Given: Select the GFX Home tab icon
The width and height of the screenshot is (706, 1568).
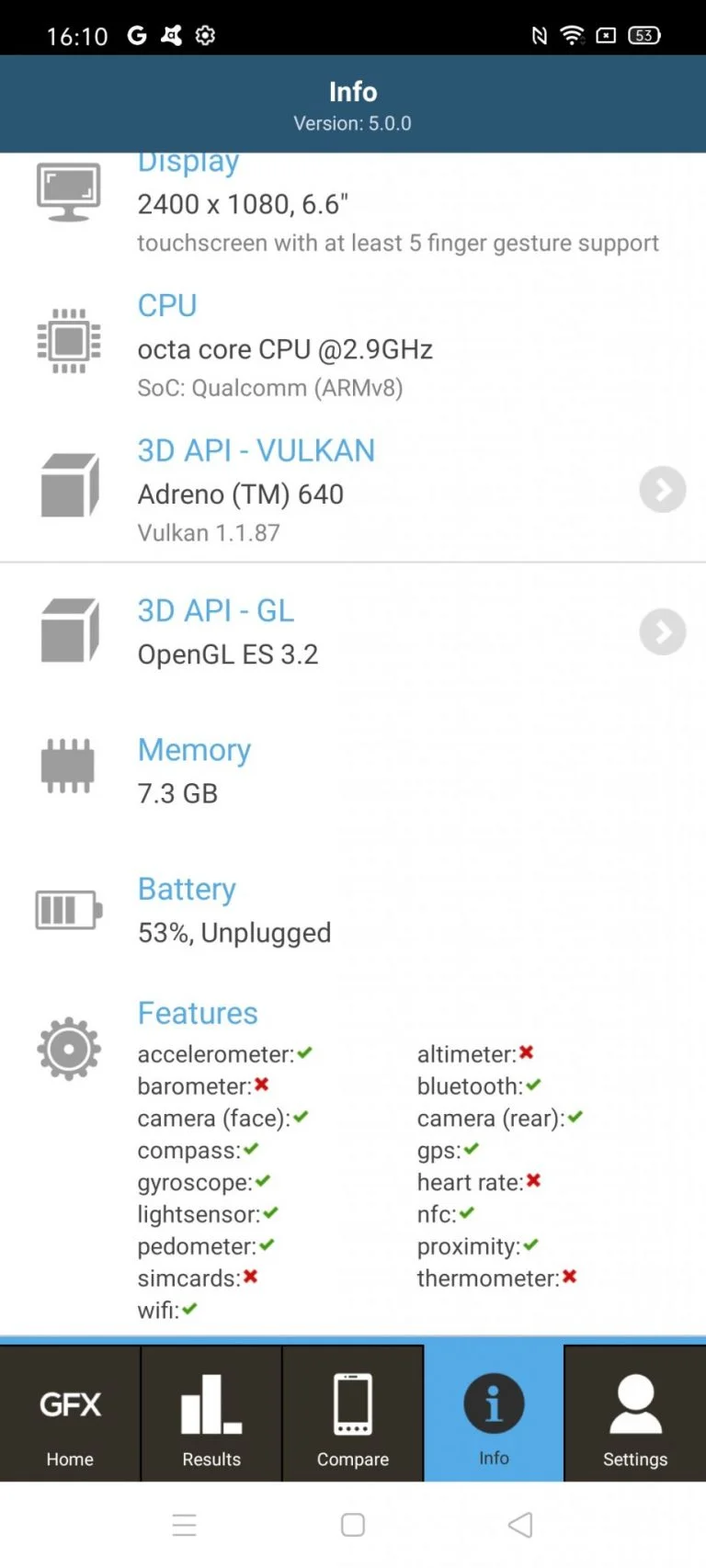Looking at the screenshot, I should [70, 1402].
